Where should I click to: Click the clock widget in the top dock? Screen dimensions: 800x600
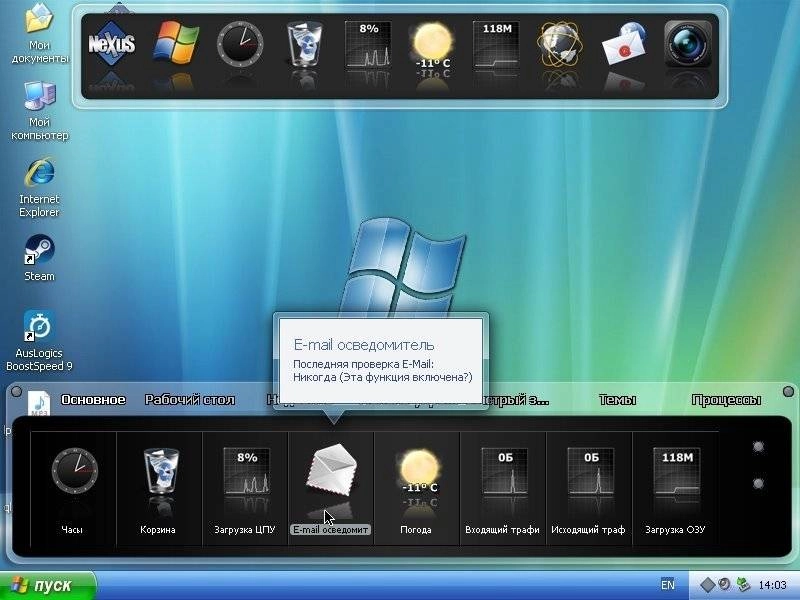(x=240, y=44)
